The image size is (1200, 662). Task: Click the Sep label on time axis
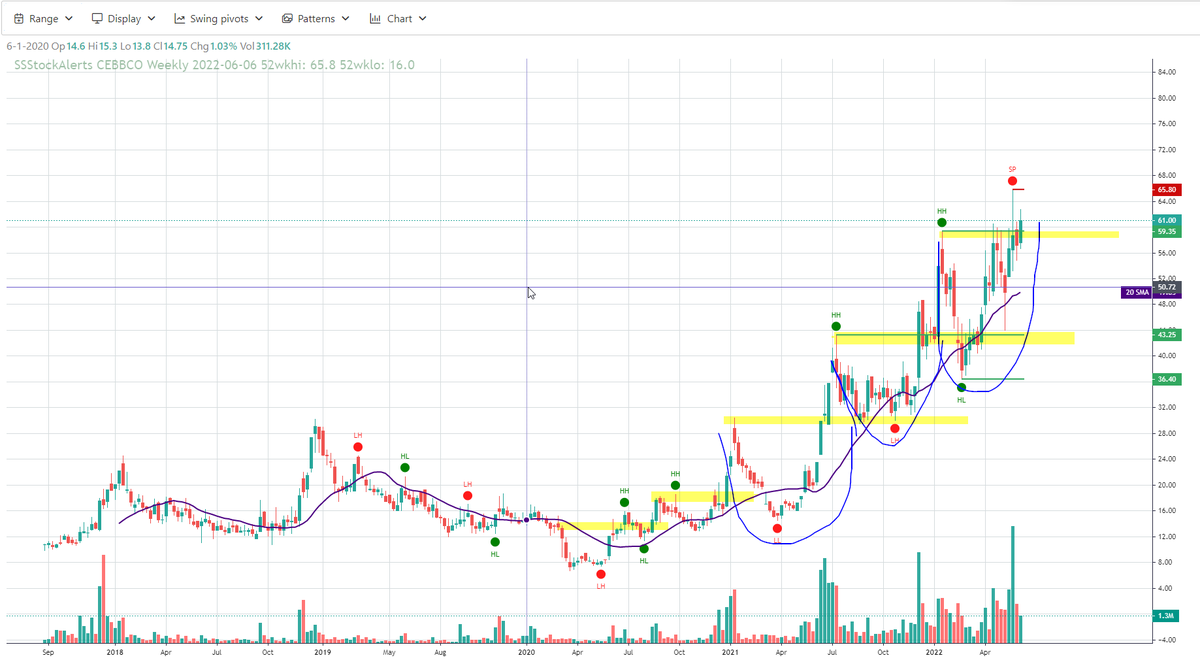[x=48, y=651]
